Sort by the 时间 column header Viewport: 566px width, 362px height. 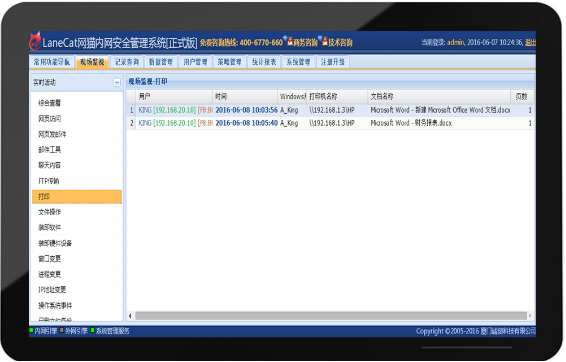tap(245, 97)
